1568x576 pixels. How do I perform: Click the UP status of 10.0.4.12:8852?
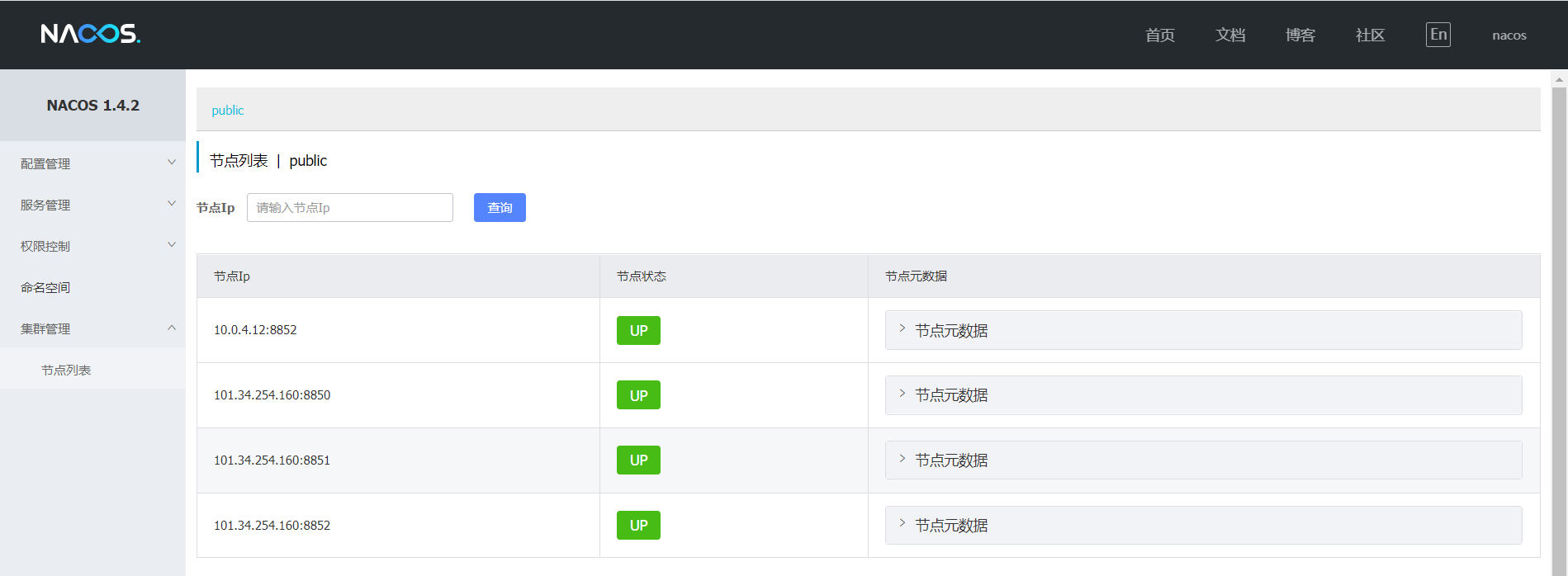pyautogui.click(x=638, y=330)
